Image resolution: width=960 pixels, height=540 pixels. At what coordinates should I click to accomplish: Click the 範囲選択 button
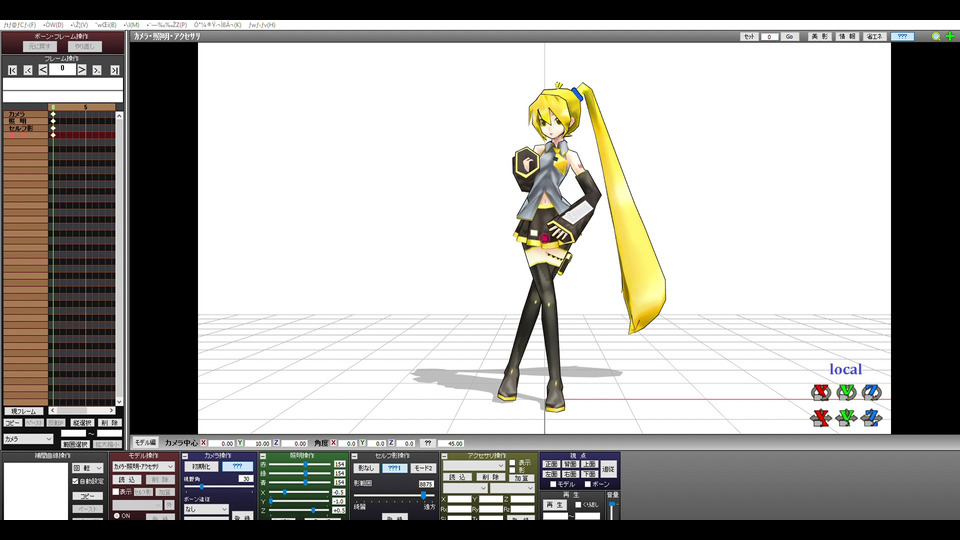point(76,444)
